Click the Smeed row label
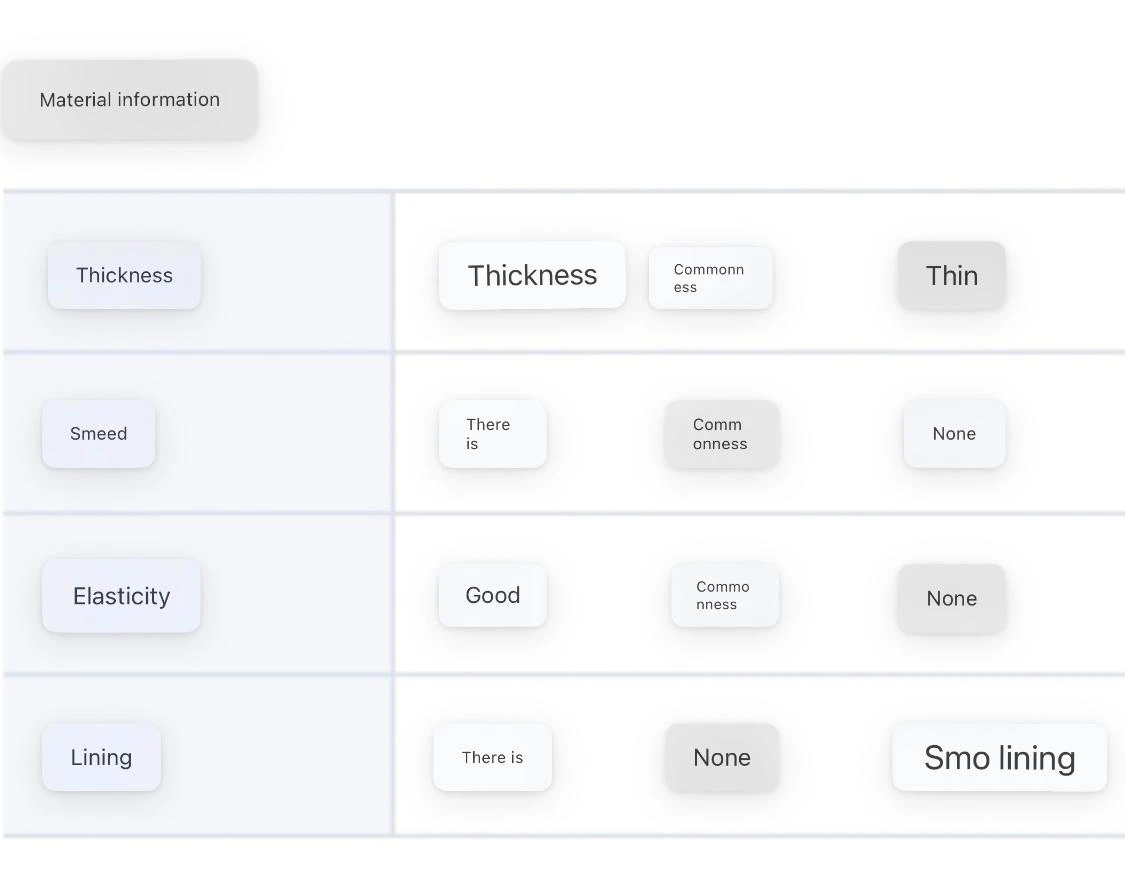The width and height of the screenshot is (1125, 889). coord(98,434)
